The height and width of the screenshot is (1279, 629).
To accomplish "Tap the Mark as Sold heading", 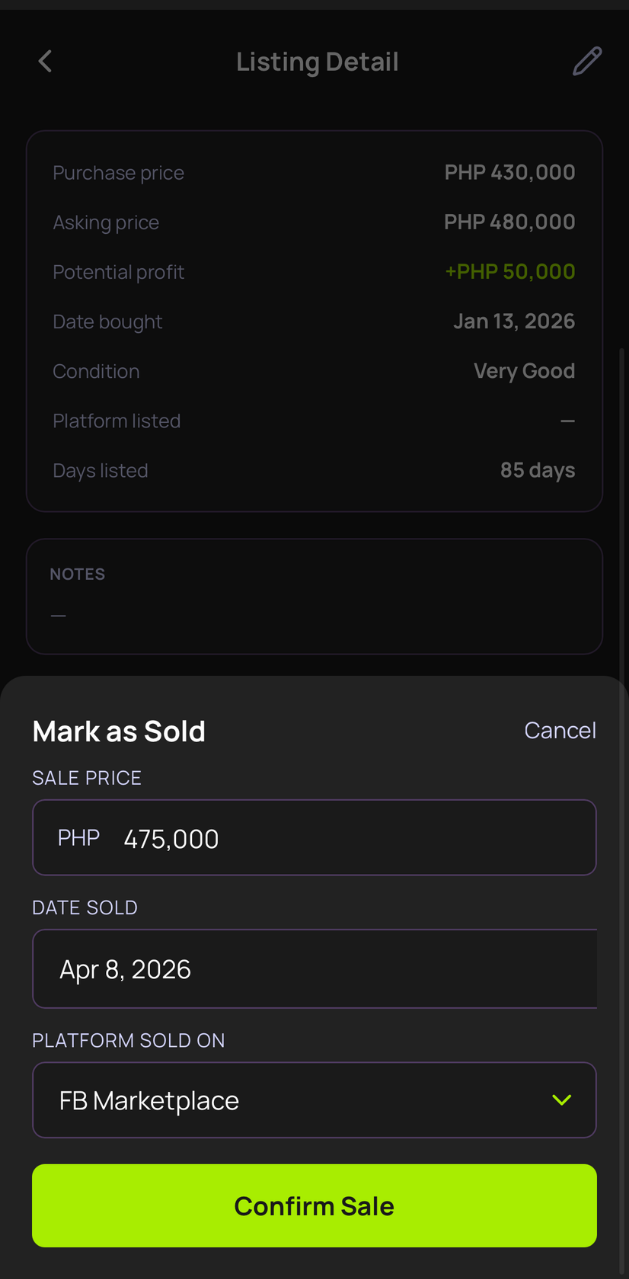I will click(x=118, y=730).
